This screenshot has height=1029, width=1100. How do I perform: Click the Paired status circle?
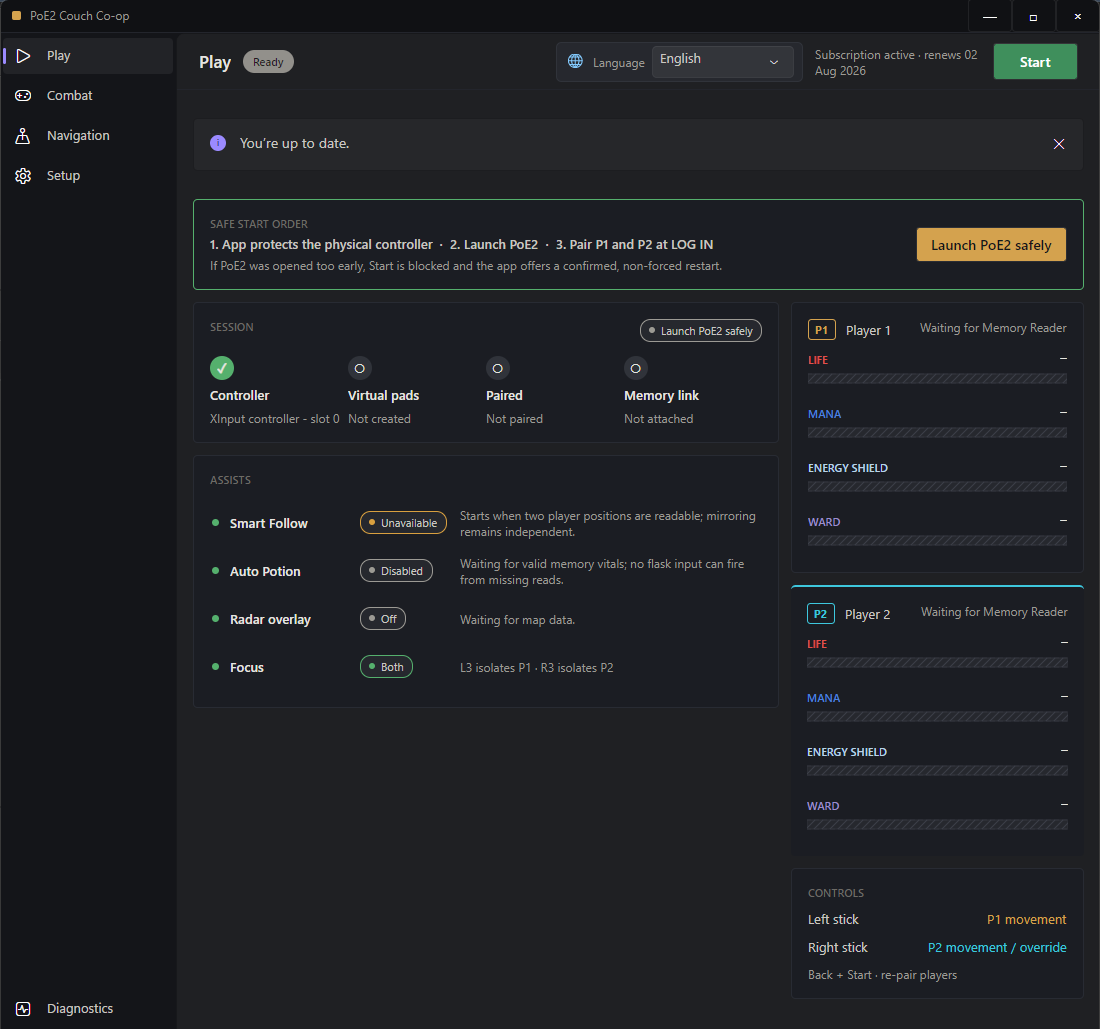point(497,368)
